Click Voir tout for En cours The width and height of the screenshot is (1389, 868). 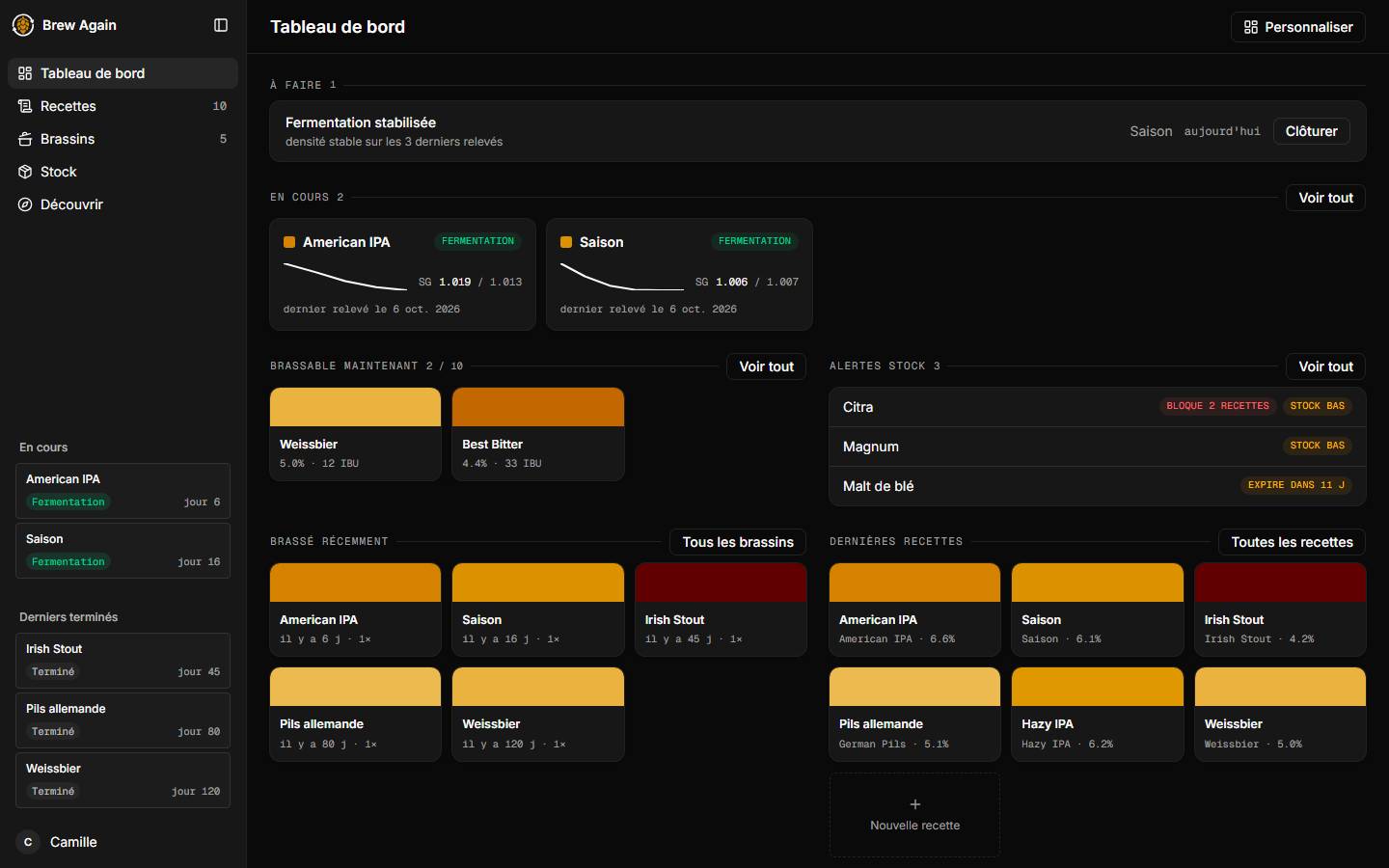(x=1325, y=198)
